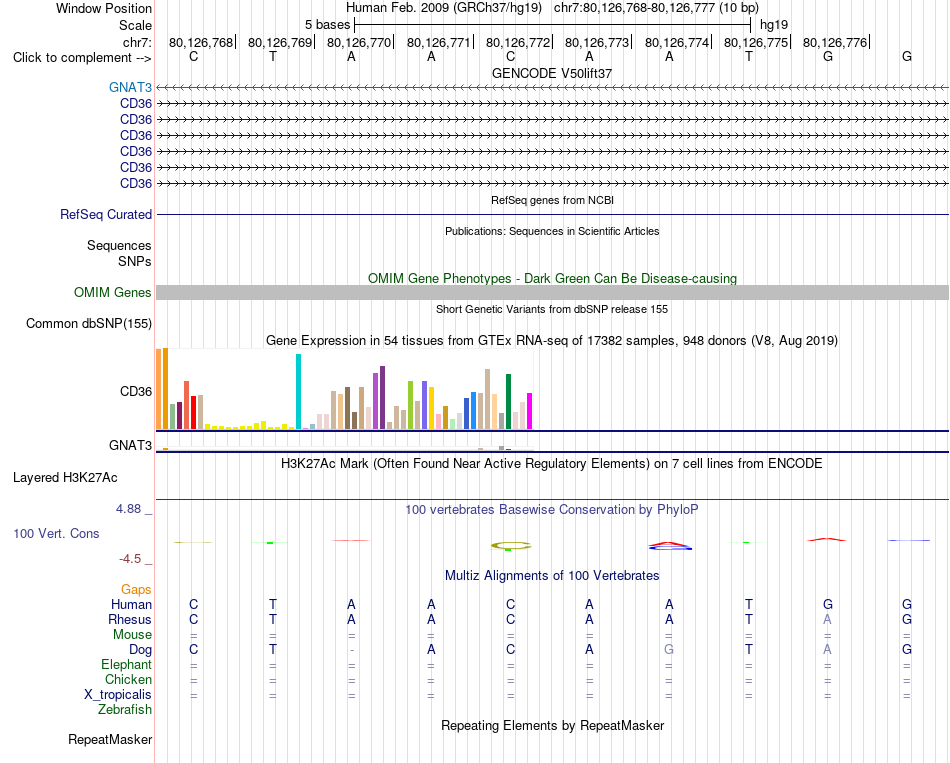The height and width of the screenshot is (763, 950).
Task: Click the dash gap in the Dog alignment row
Action: [352, 650]
